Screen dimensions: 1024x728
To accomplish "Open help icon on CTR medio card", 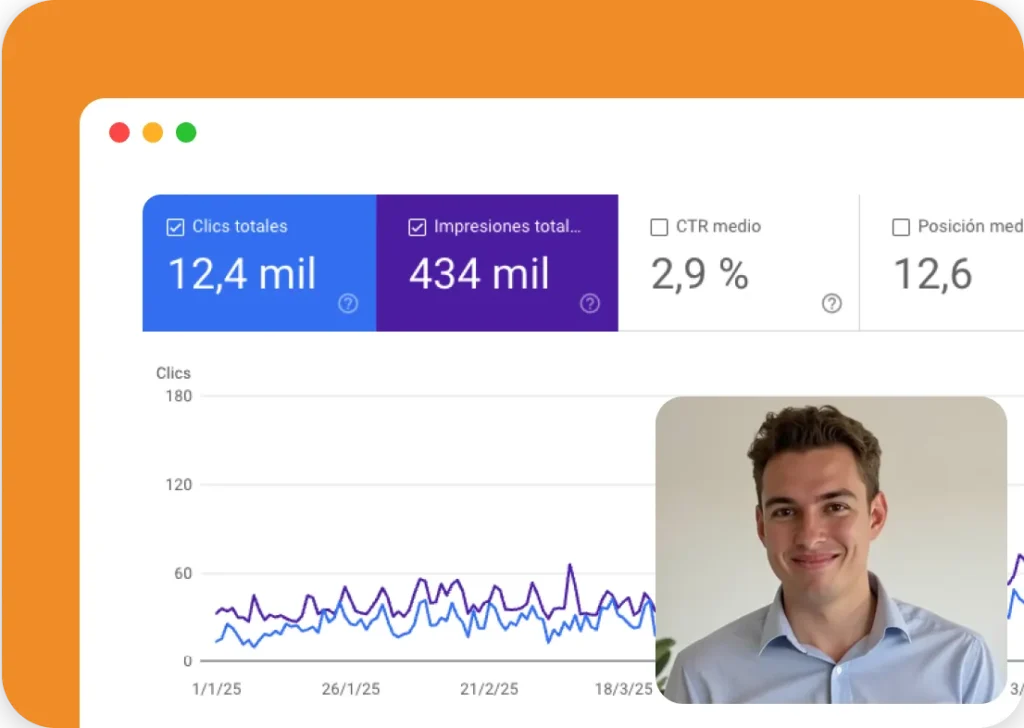I will (832, 304).
